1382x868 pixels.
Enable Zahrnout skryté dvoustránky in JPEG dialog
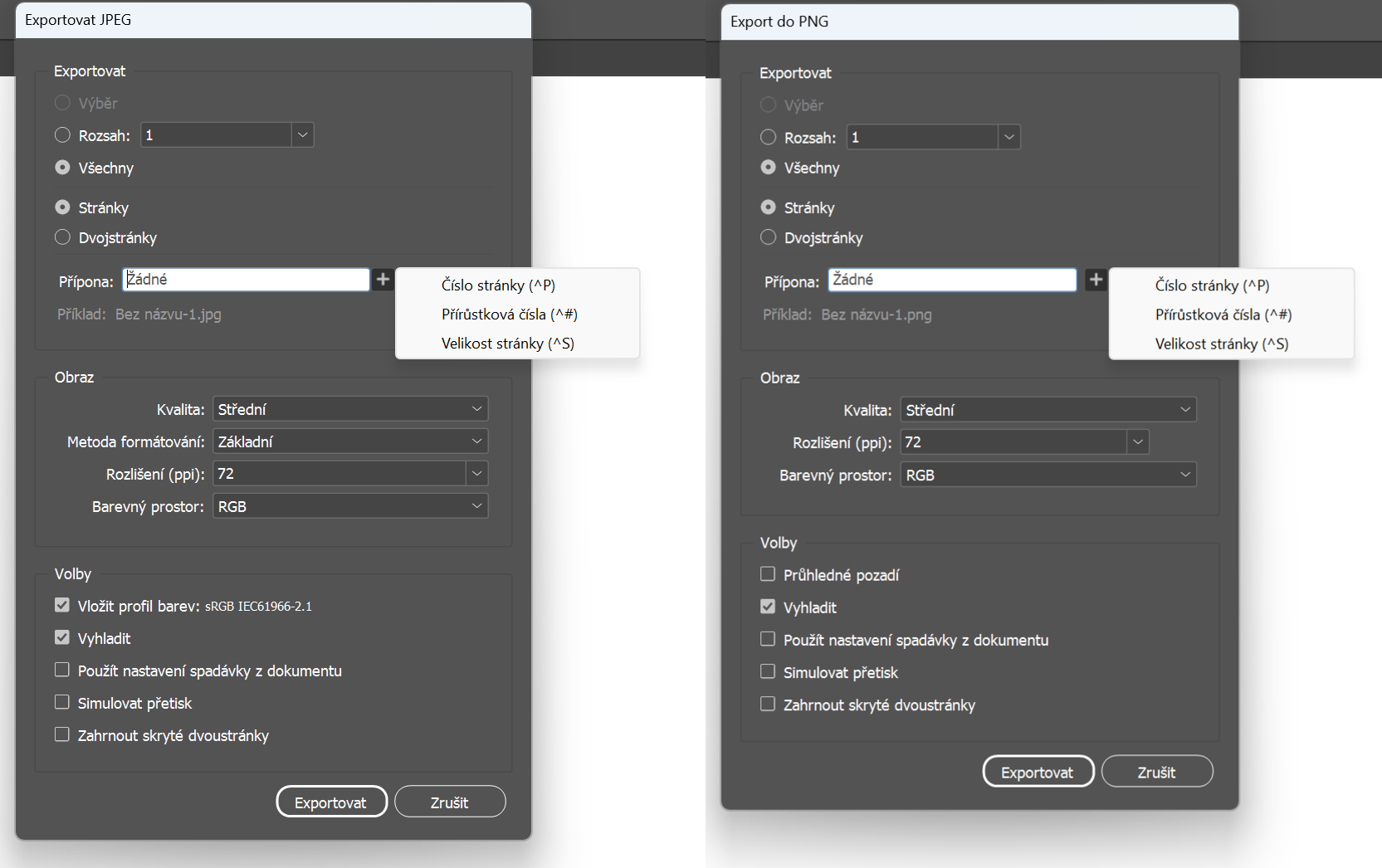point(62,734)
